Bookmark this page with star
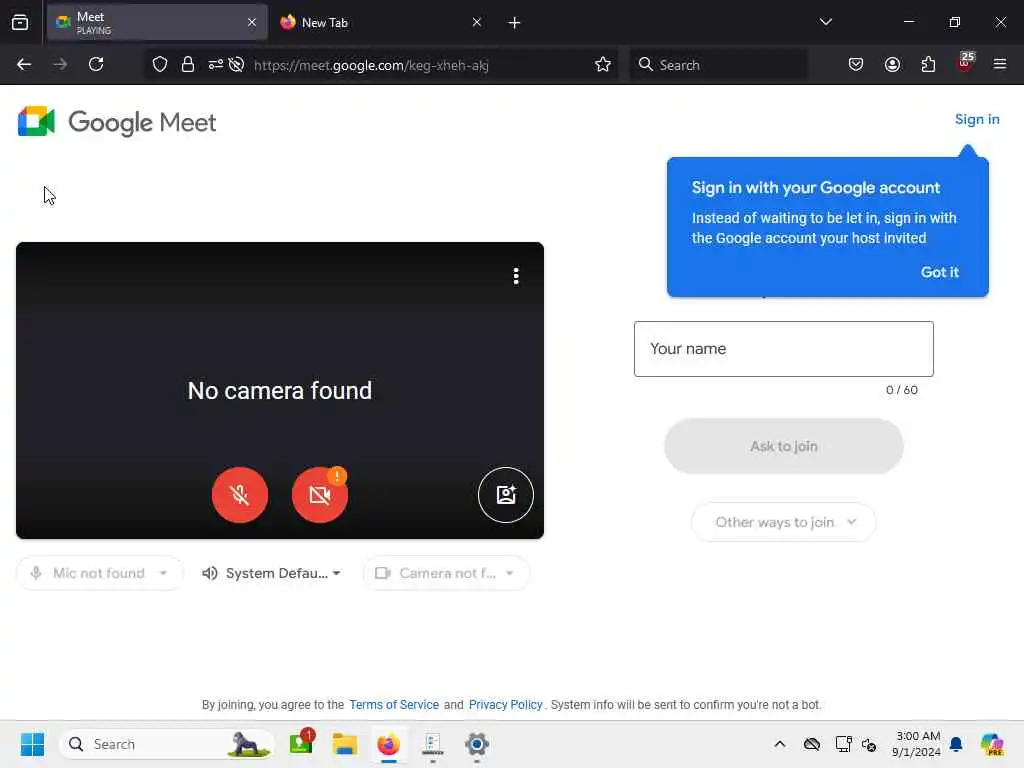 603,64
